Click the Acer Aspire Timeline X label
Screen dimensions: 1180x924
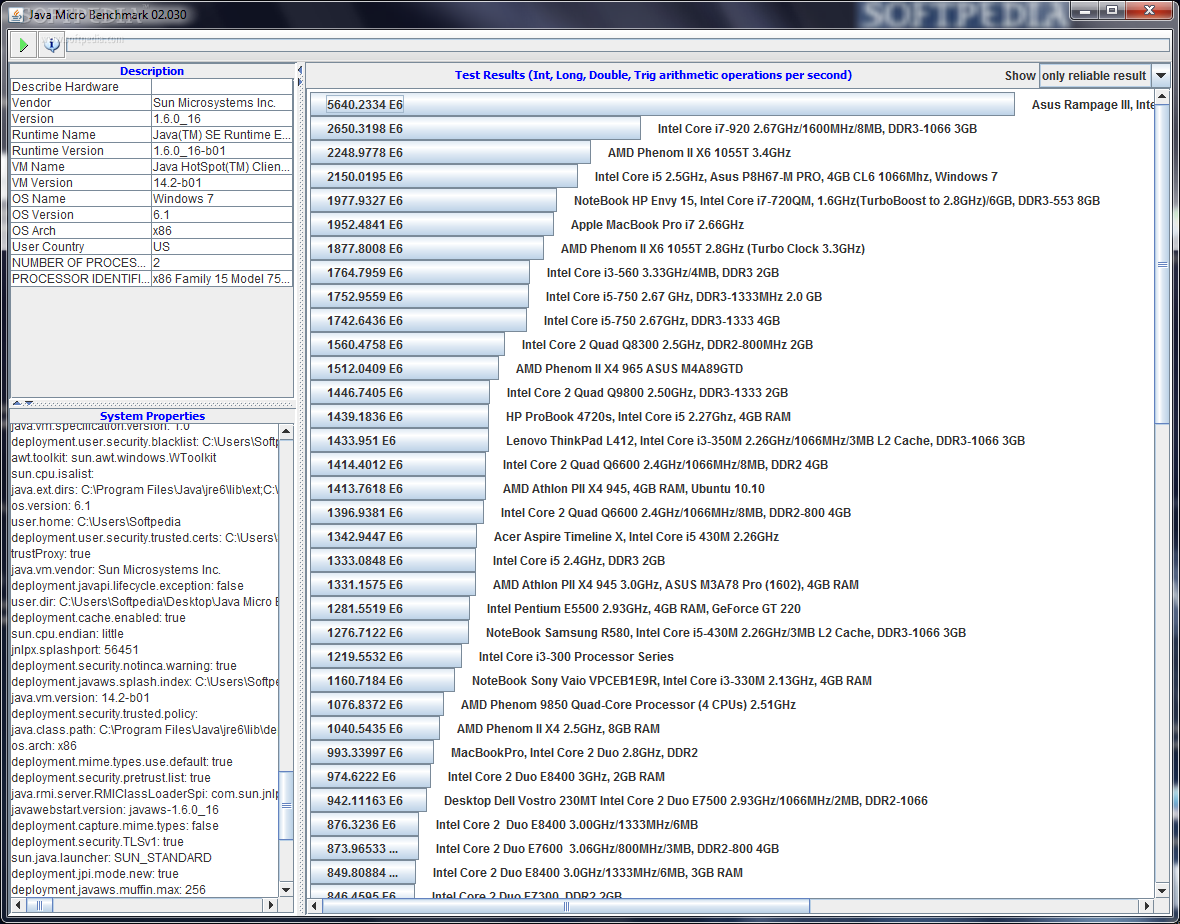[x=636, y=536]
